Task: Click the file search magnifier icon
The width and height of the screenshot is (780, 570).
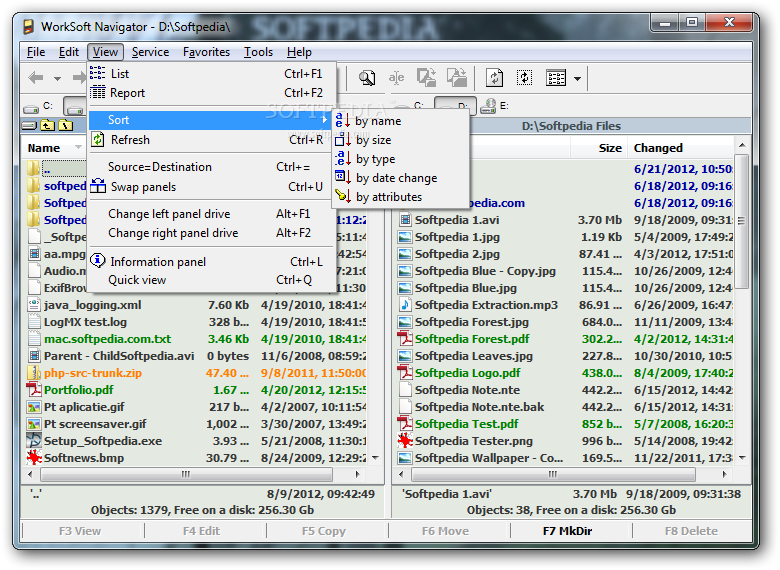Action: 367,78
